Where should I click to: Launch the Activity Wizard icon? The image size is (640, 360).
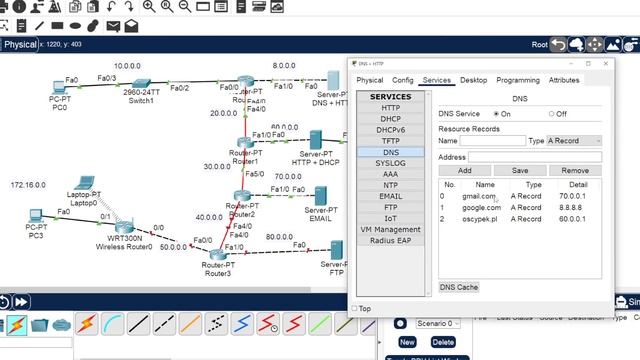click(55, 6)
